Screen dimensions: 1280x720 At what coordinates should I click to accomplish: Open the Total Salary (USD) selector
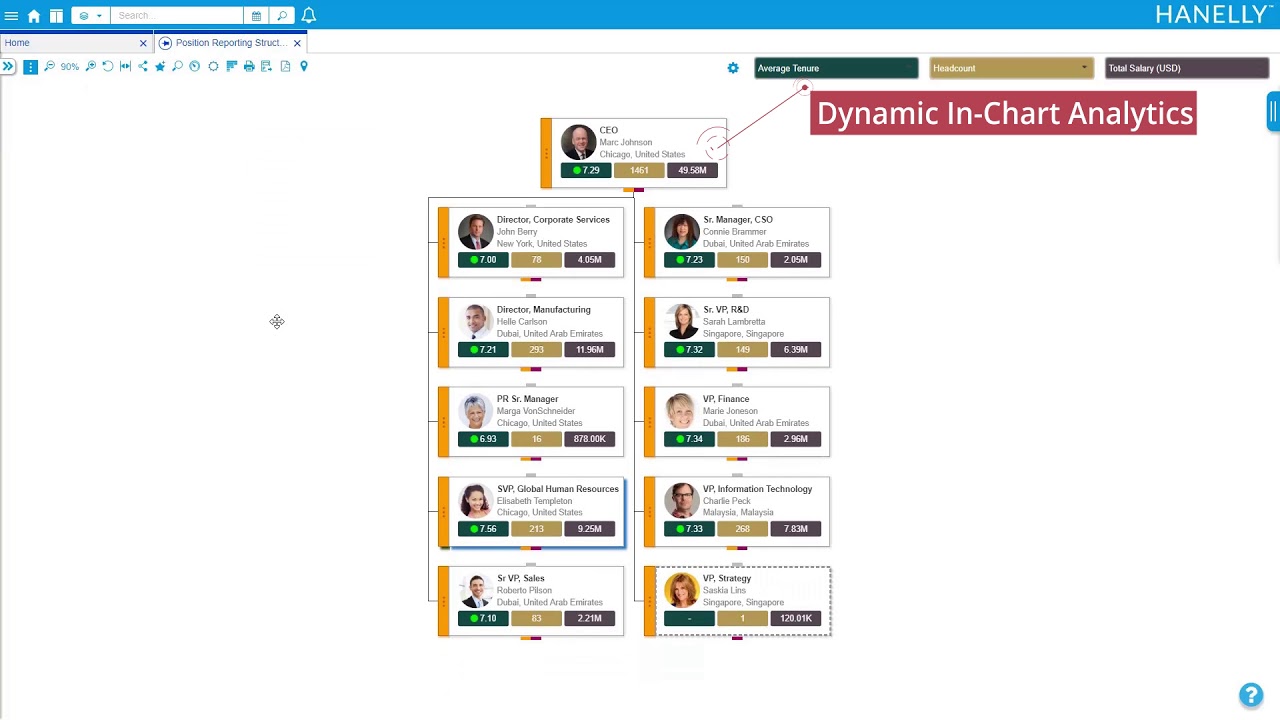point(1187,68)
